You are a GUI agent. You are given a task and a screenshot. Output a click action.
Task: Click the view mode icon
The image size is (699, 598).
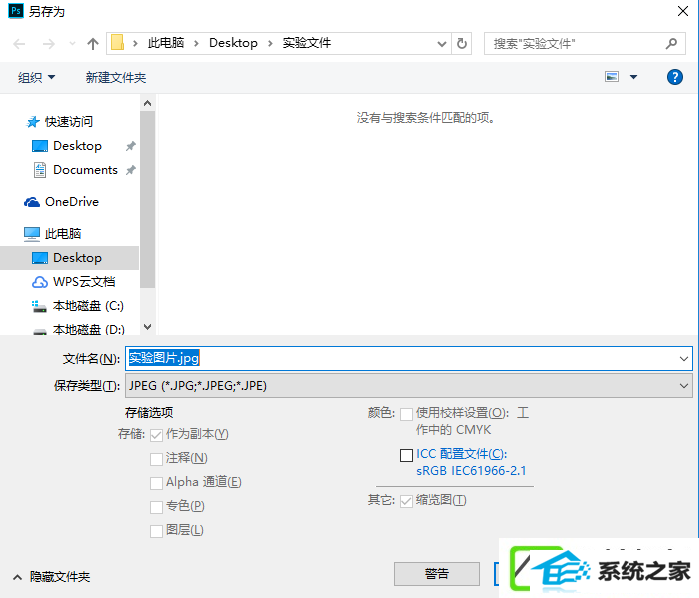[612, 77]
